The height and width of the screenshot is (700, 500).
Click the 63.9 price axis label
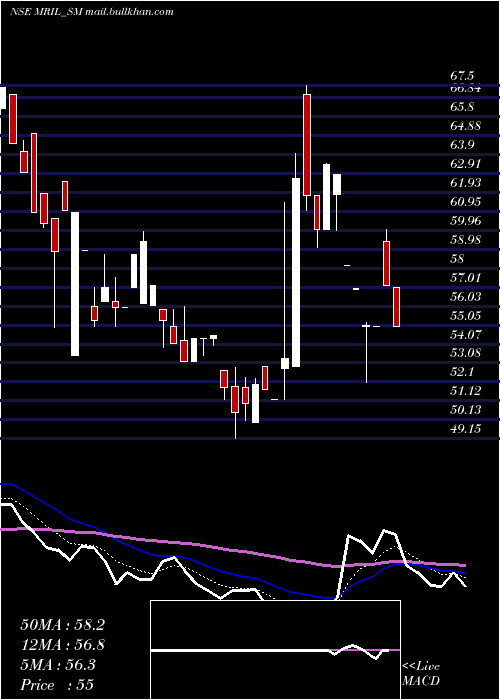(462, 145)
